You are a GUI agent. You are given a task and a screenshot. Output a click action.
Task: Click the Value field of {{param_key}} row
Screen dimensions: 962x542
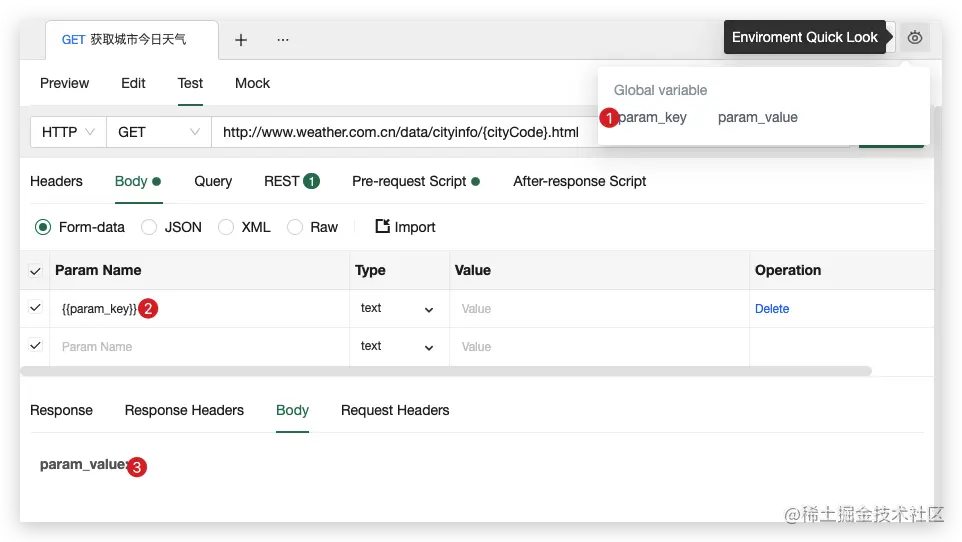tap(599, 309)
